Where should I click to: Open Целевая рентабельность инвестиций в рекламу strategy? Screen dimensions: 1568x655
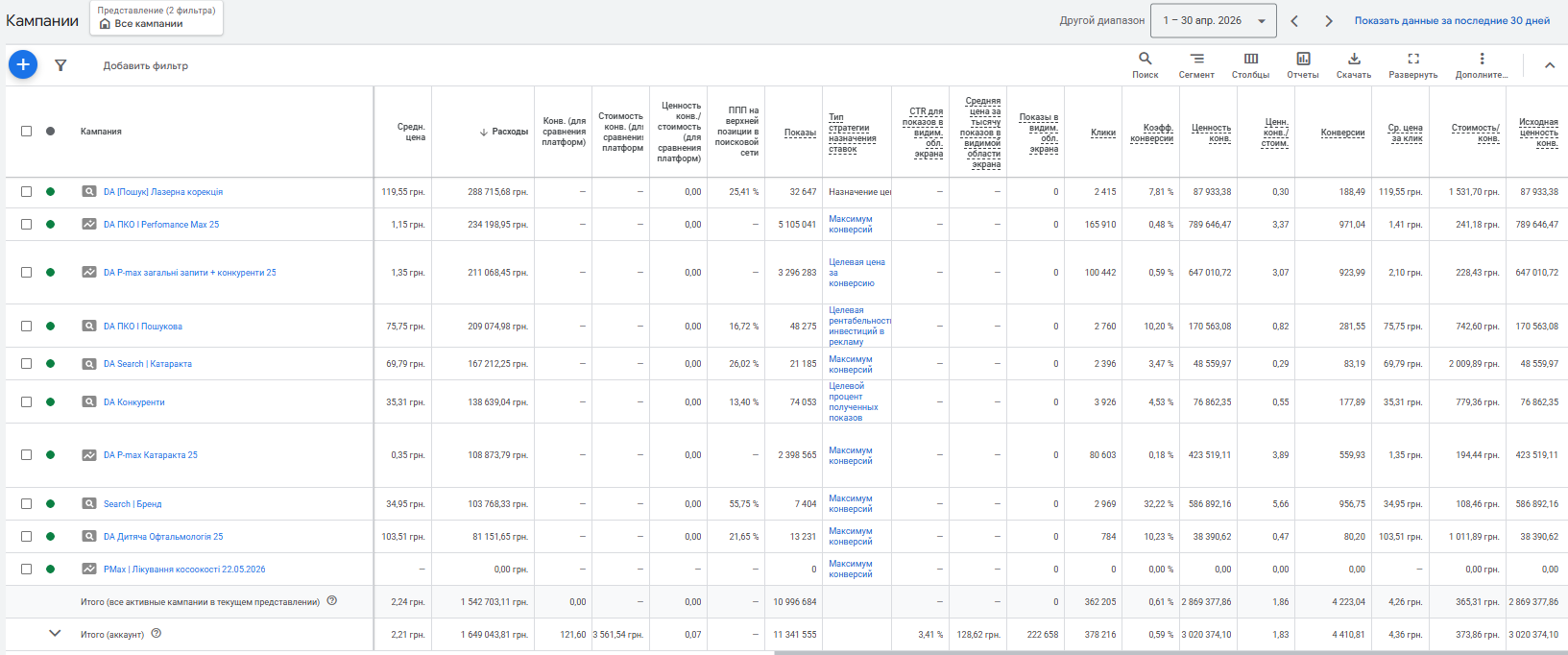(x=859, y=327)
